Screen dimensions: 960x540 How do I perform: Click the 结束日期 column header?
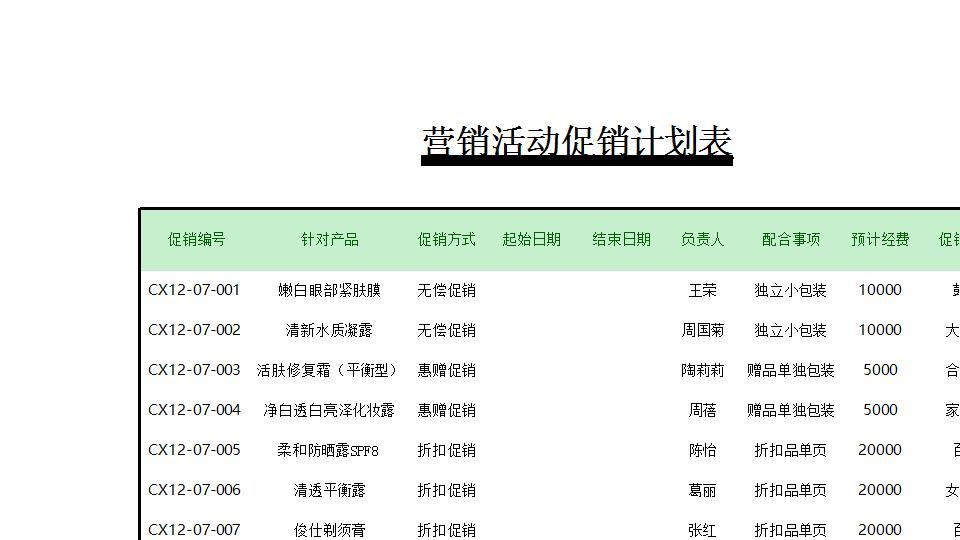point(621,239)
